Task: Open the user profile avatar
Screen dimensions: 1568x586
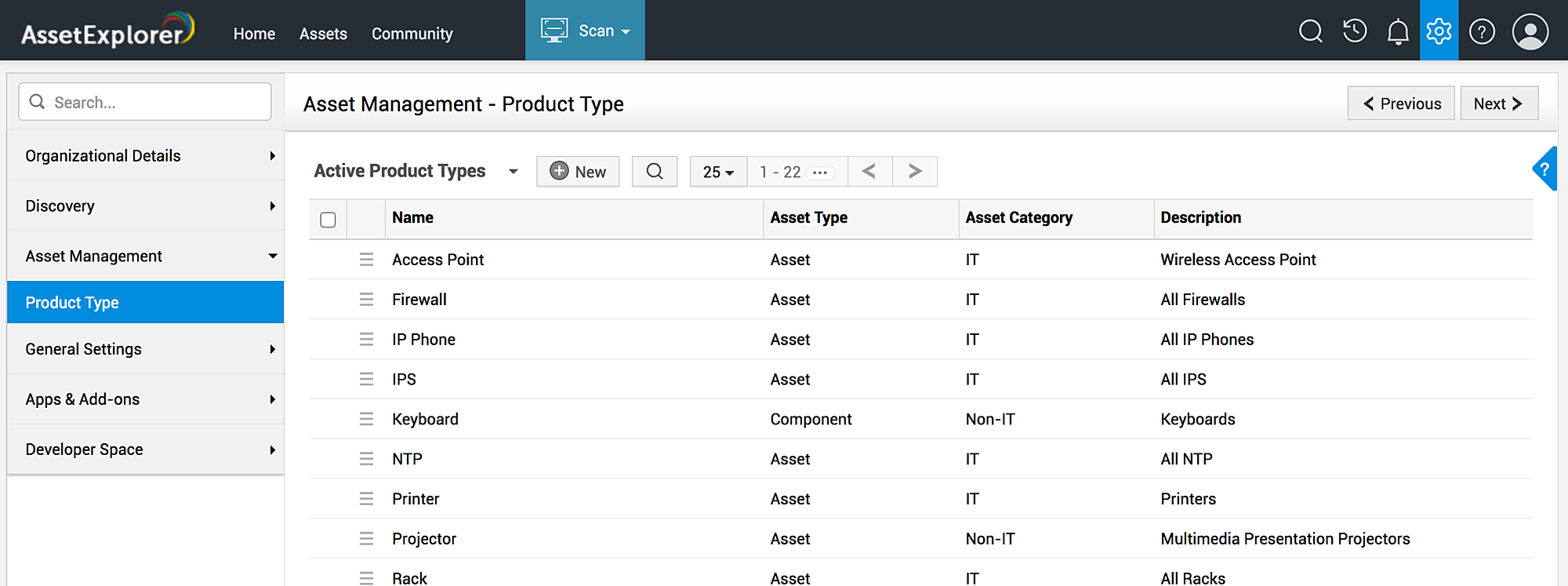Action: click(x=1530, y=31)
